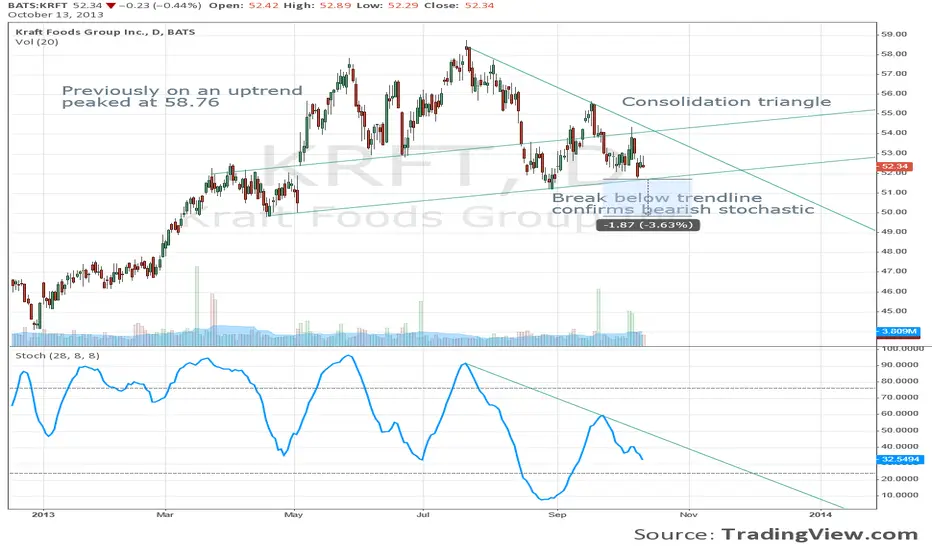
Task: Click the 90.0000 stochastic axis label
Action: point(900,364)
